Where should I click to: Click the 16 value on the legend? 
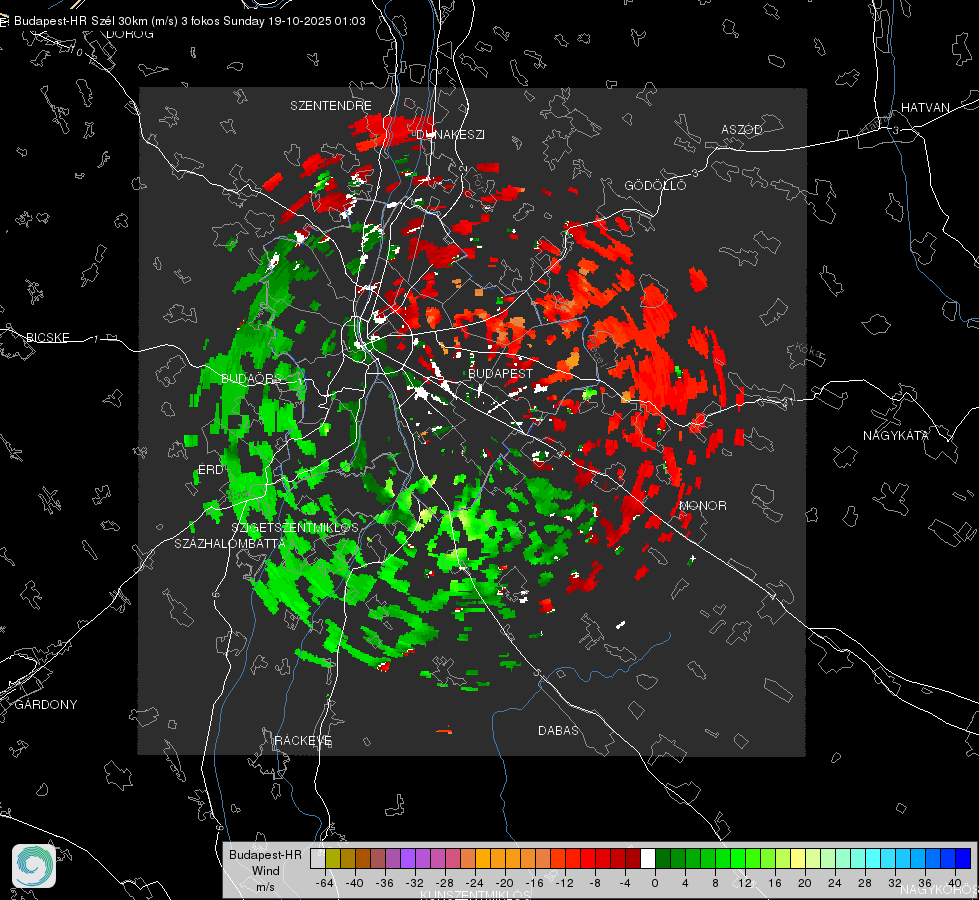[775, 883]
